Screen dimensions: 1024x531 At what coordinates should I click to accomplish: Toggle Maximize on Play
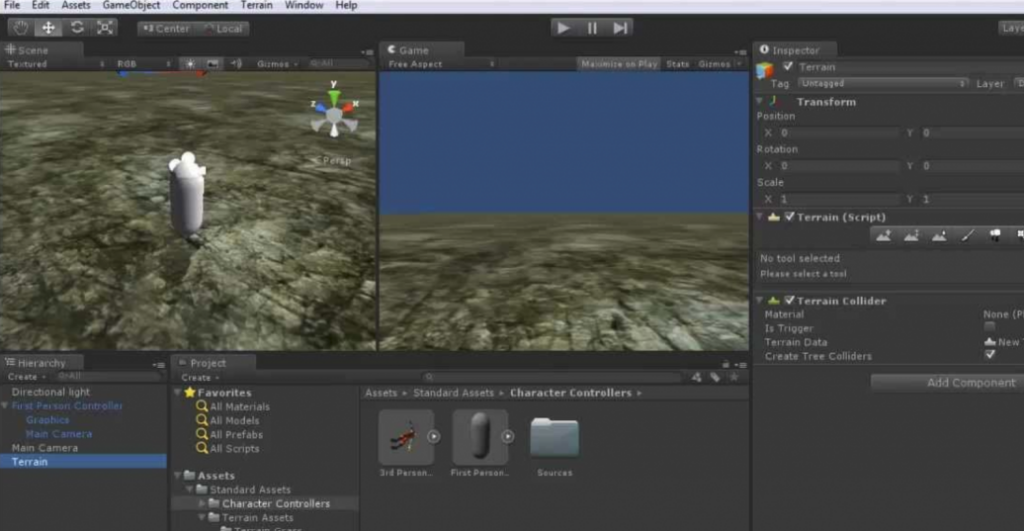(619, 64)
